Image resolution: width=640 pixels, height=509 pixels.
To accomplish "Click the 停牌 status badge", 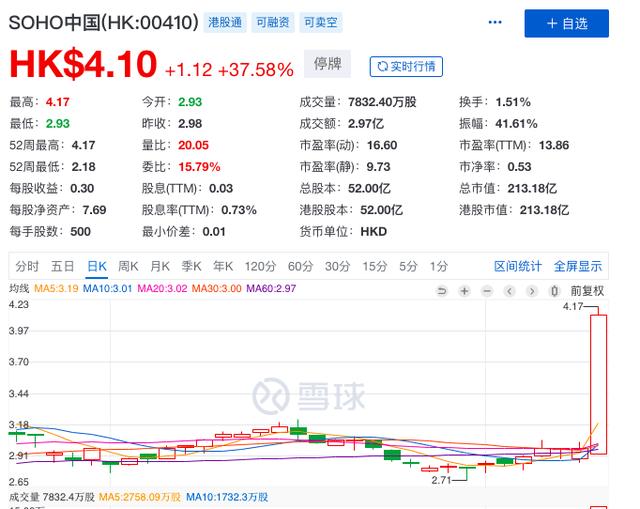I will 327,64.
